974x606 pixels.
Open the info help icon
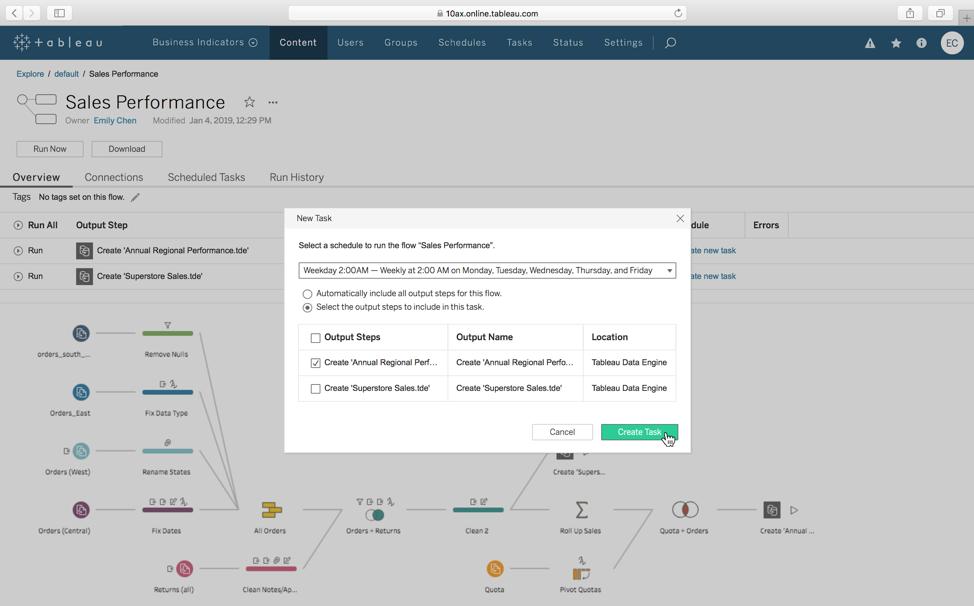pyautogui.click(x=921, y=43)
